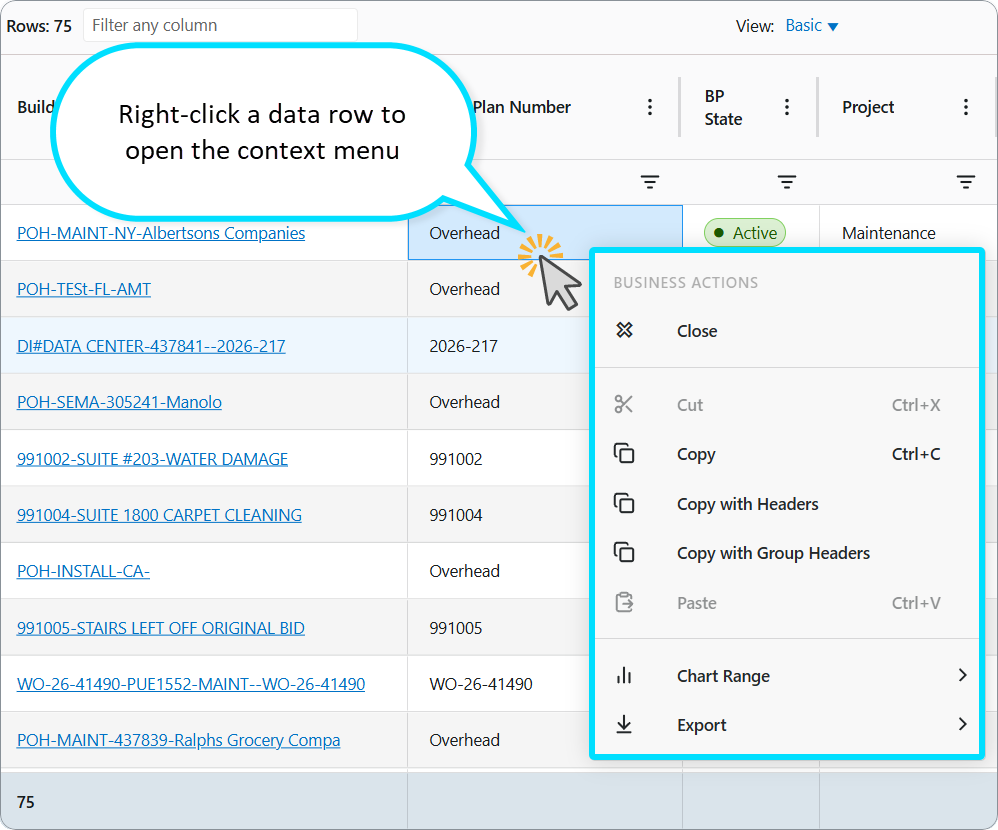Open the Plan Number column filter
The height and width of the screenshot is (830, 998).
pyautogui.click(x=650, y=182)
